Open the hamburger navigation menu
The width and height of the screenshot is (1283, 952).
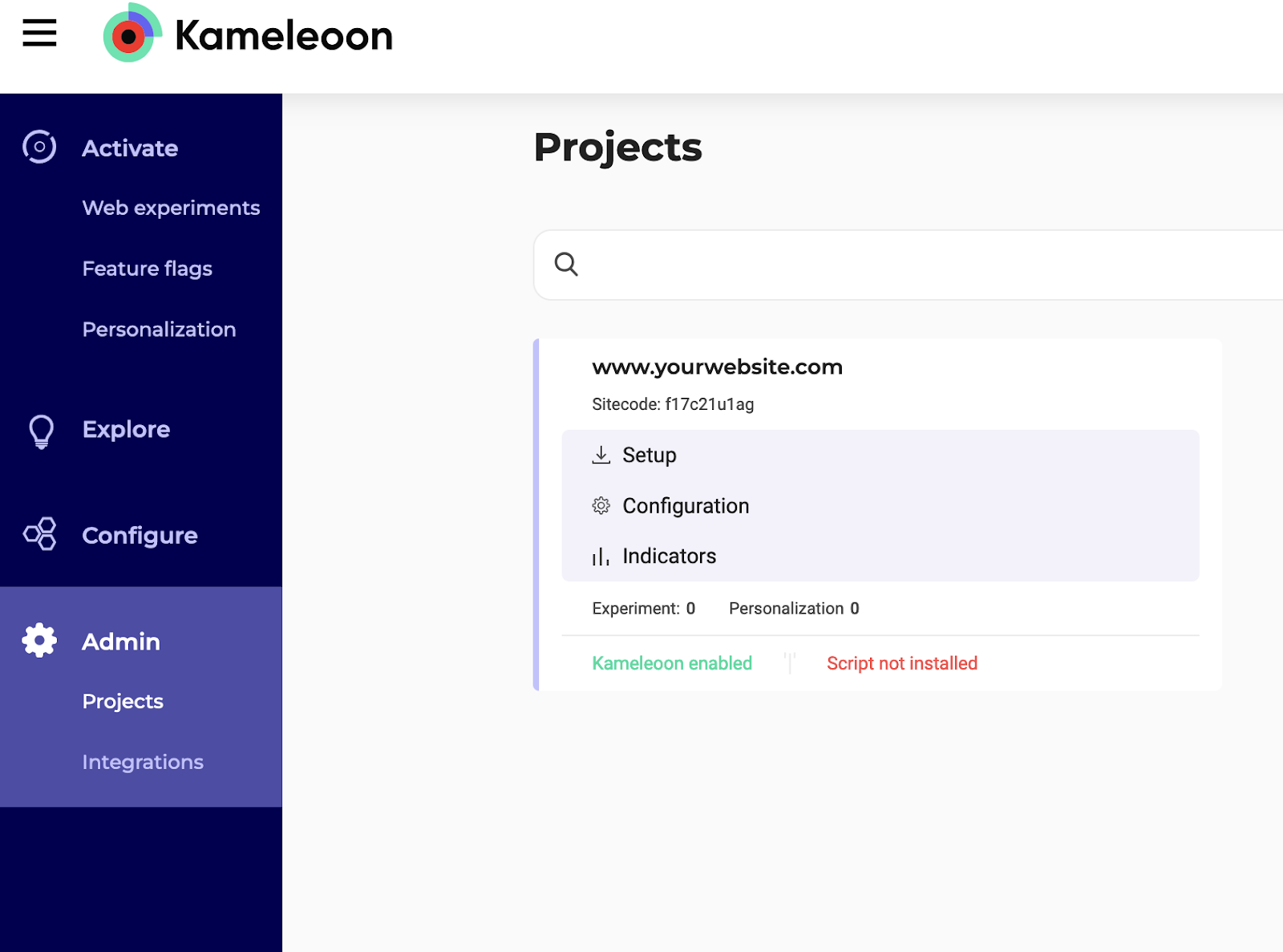tap(38, 34)
